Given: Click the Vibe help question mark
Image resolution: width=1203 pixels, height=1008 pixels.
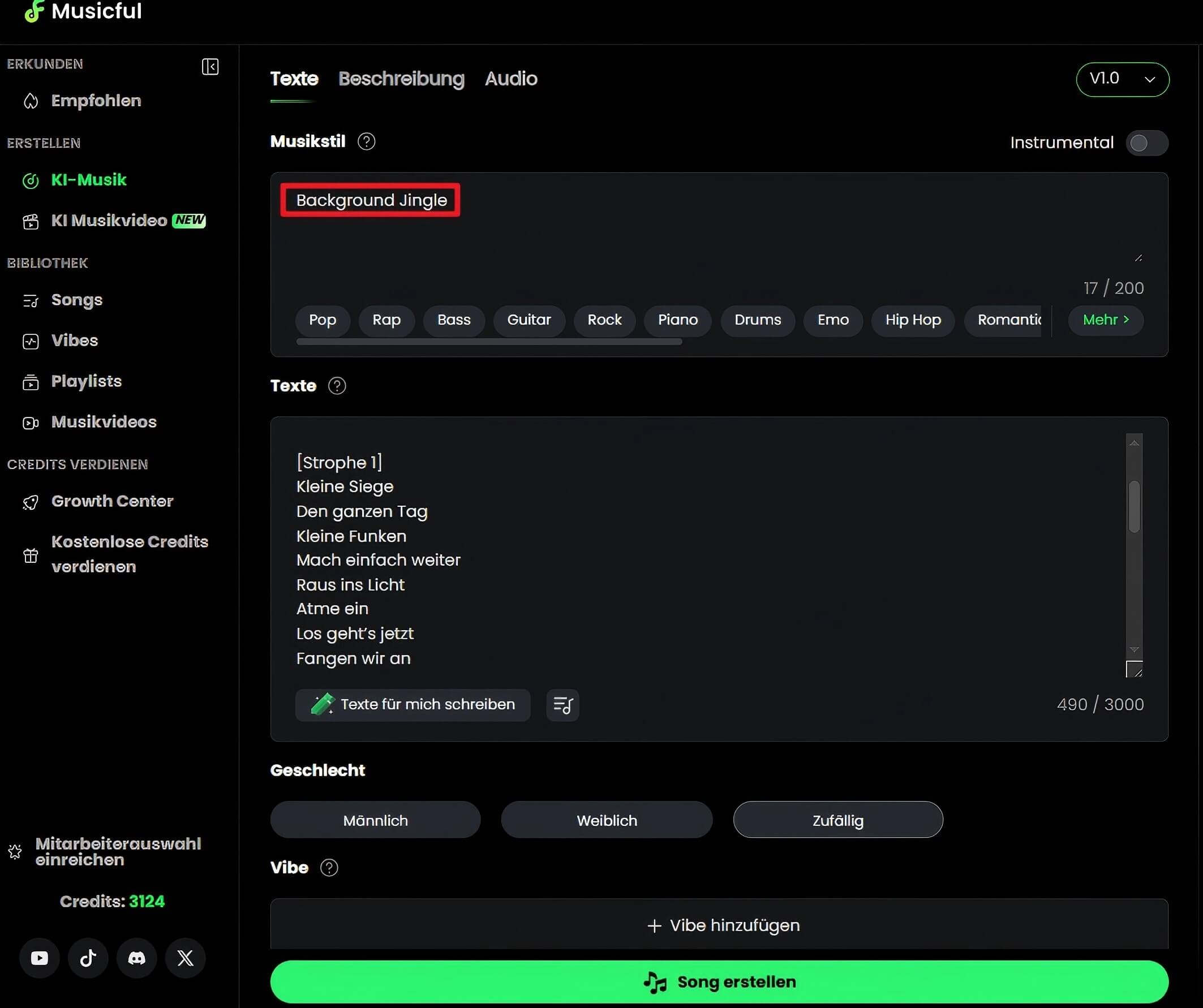Looking at the screenshot, I should (329, 868).
